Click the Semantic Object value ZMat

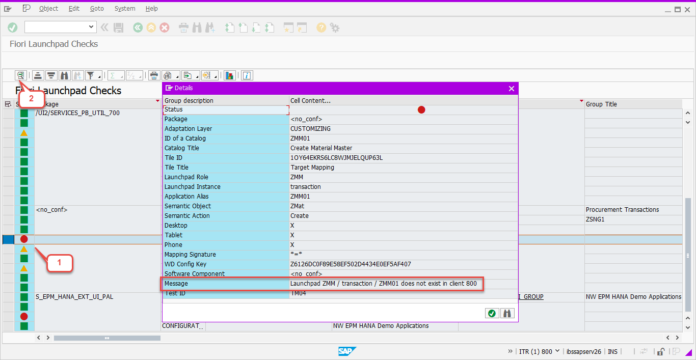(297, 206)
